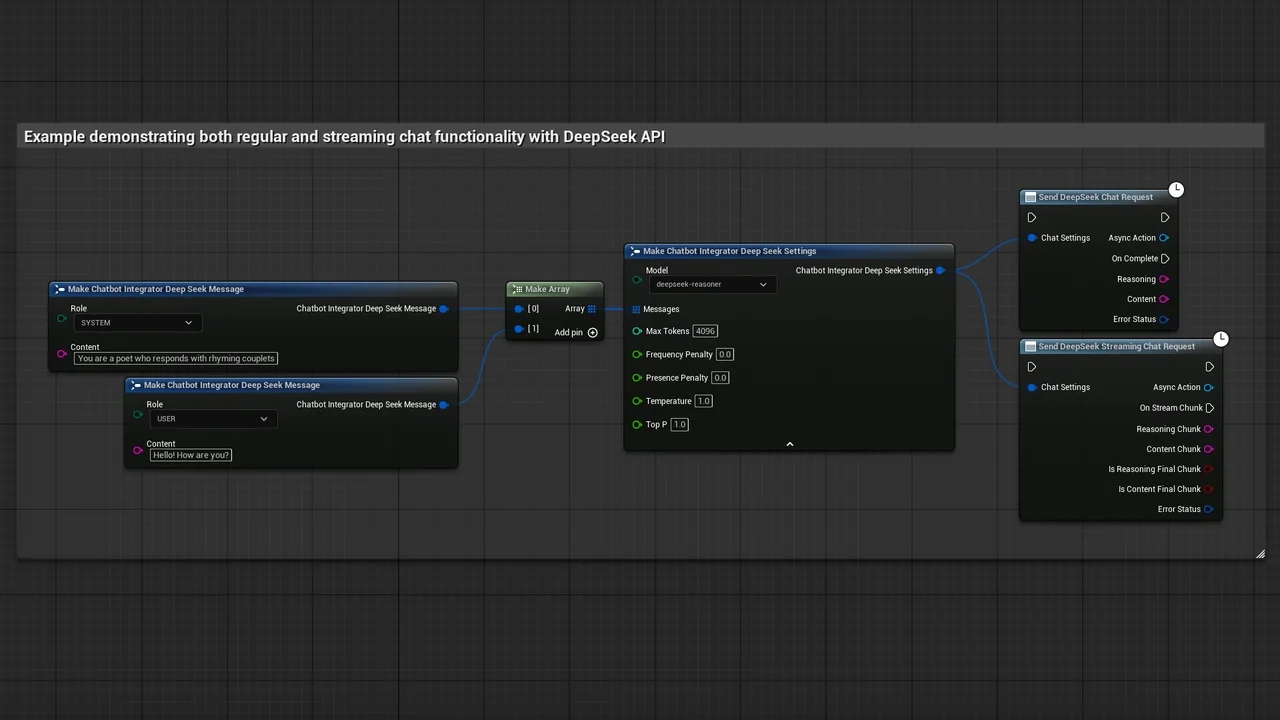Click the Max Tokens value field
The image size is (1280, 720).
[x=705, y=331]
